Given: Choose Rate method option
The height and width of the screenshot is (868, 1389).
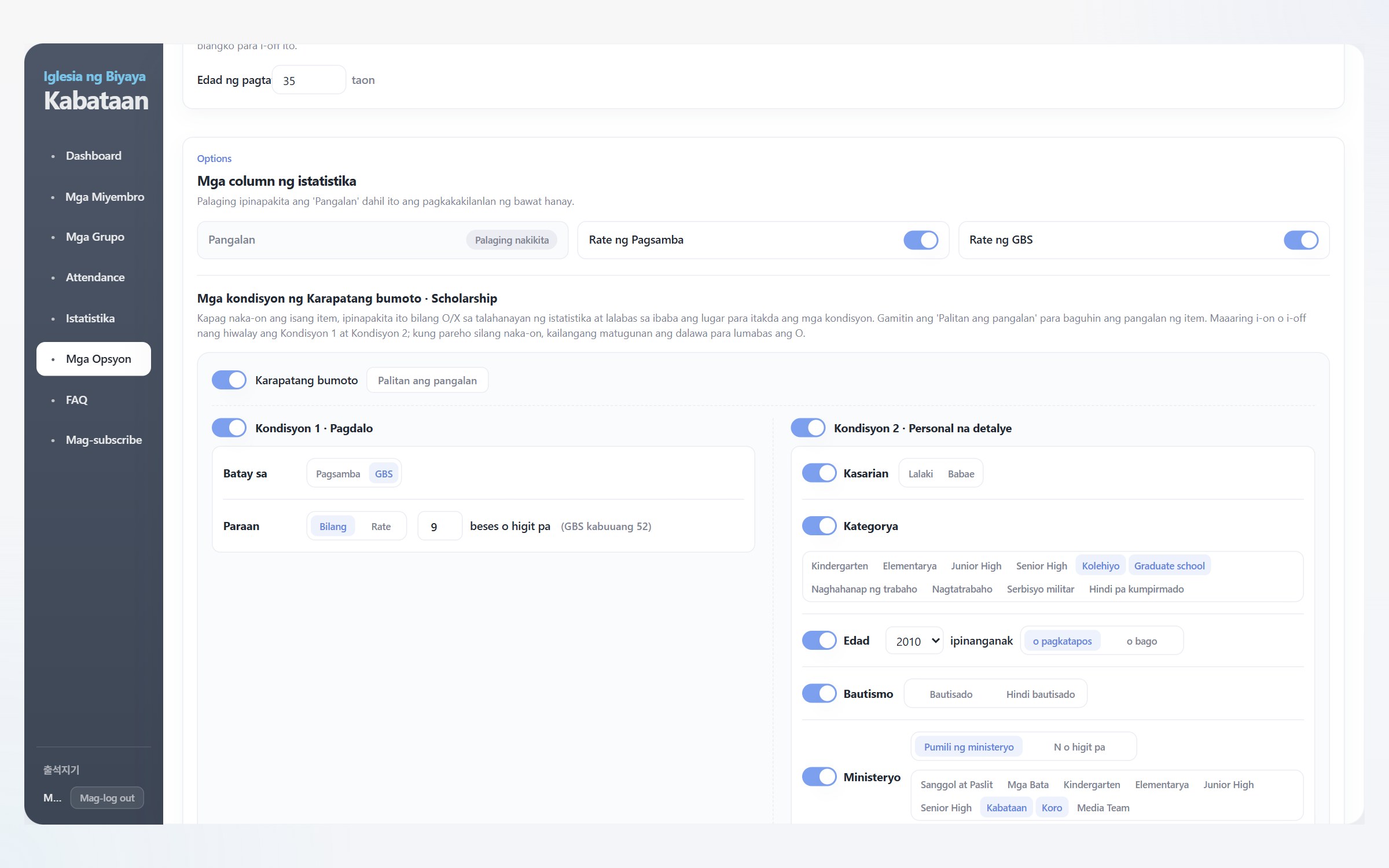Looking at the screenshot, I should (381, 527).
